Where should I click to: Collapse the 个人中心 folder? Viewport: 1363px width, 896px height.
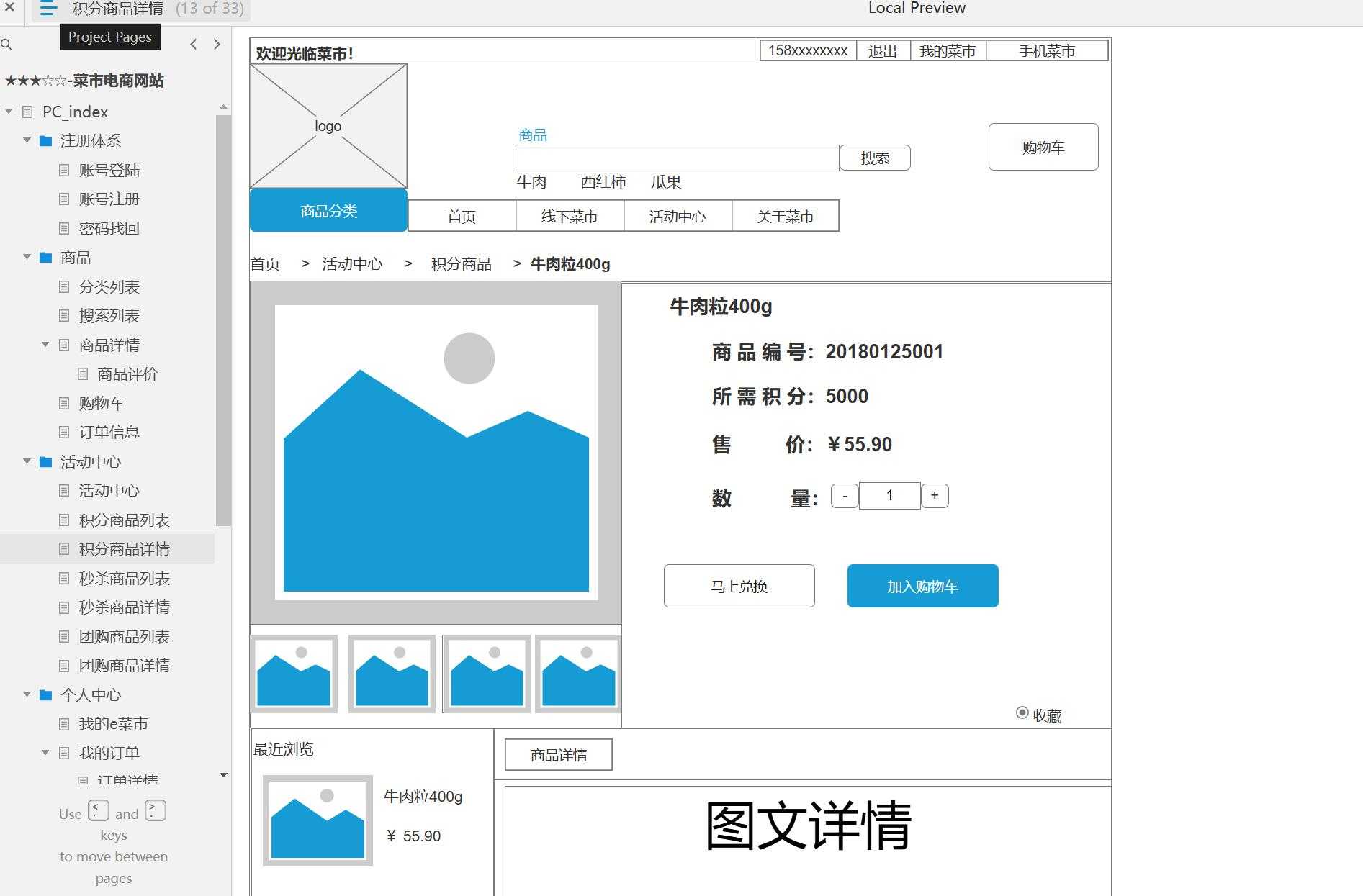click(27, 694)
